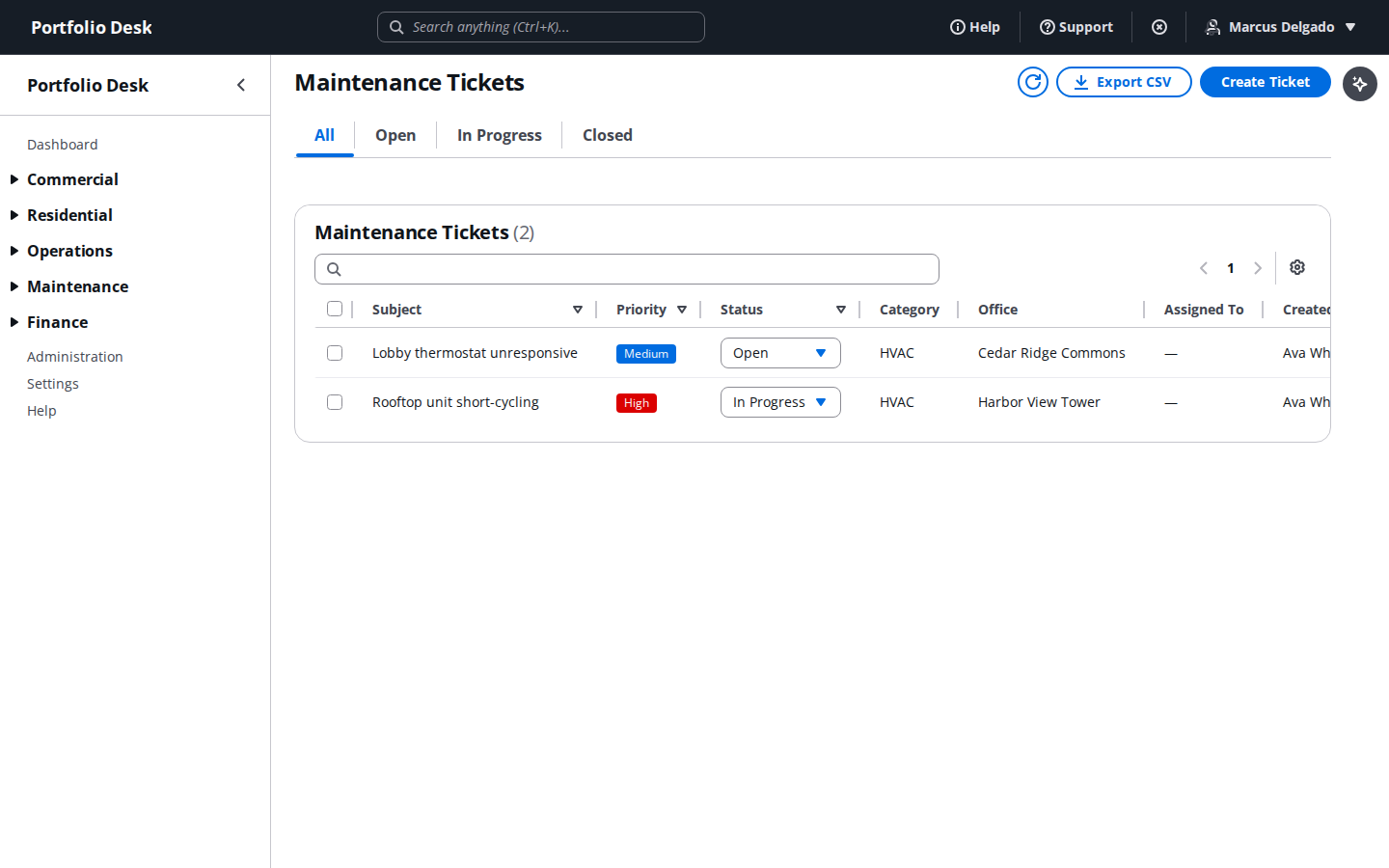Open Support from the top bar
This screenshot has height=868, width=1389.
[1076, 27]
